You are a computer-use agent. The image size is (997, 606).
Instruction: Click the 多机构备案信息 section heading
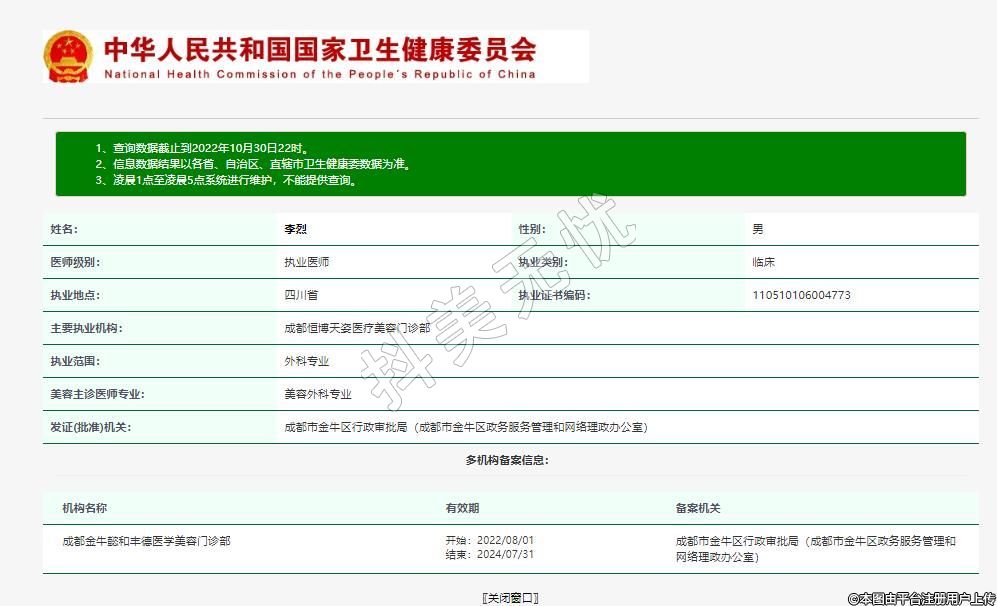pyautogui.click(x=507, y=460)
